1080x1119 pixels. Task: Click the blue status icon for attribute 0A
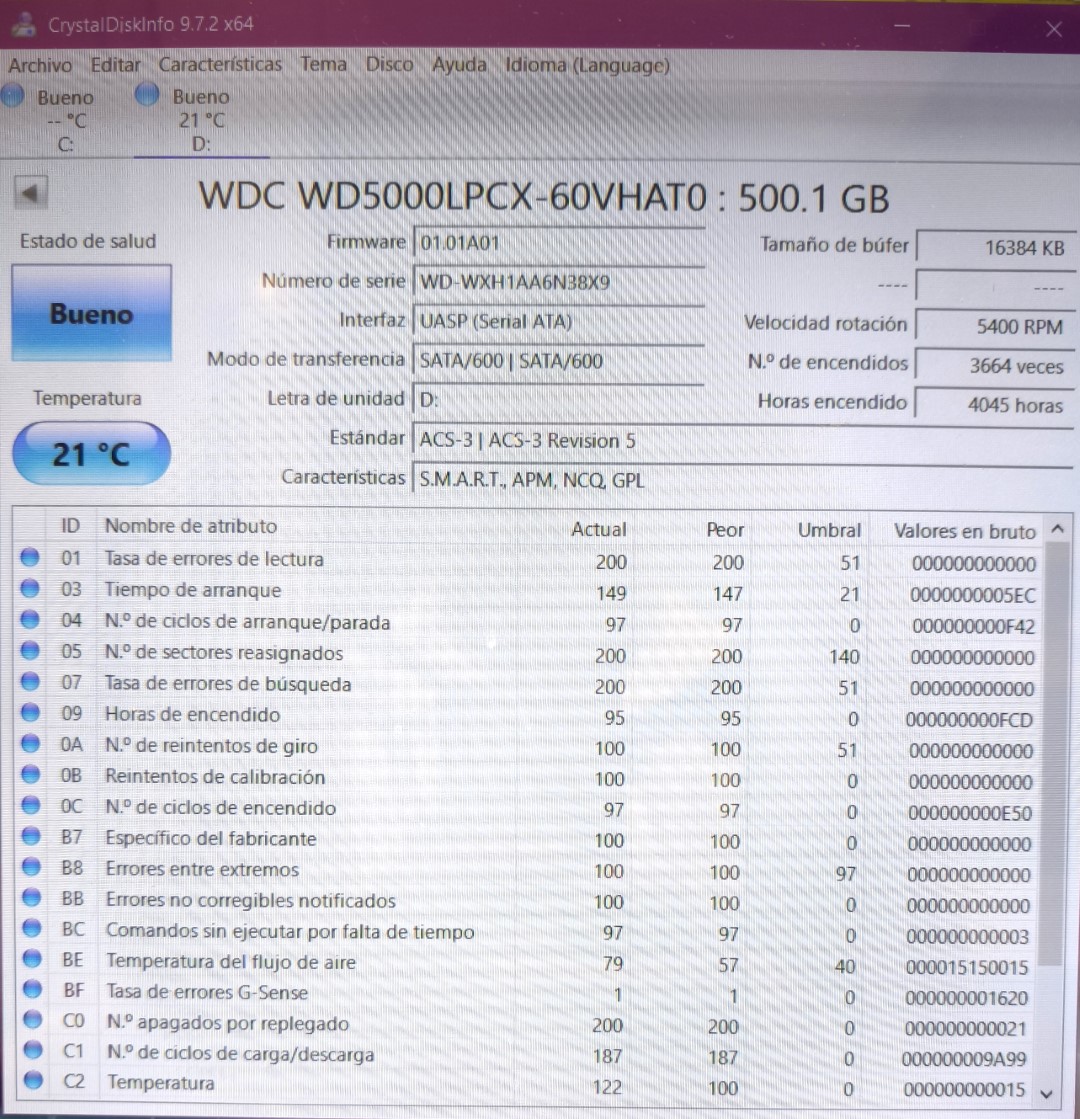pyautogui.click(x=30, y=743)
